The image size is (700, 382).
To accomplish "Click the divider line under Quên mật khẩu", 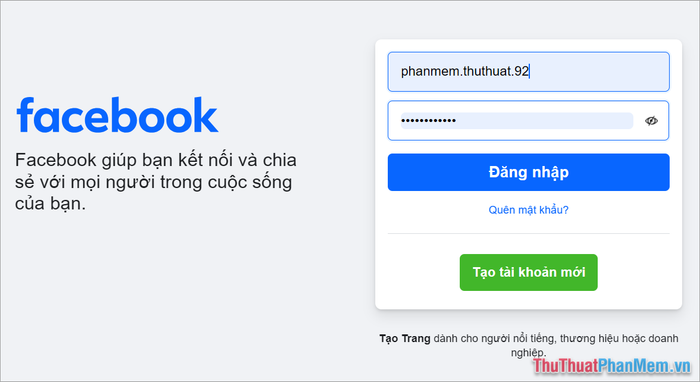I will point(529,233).
